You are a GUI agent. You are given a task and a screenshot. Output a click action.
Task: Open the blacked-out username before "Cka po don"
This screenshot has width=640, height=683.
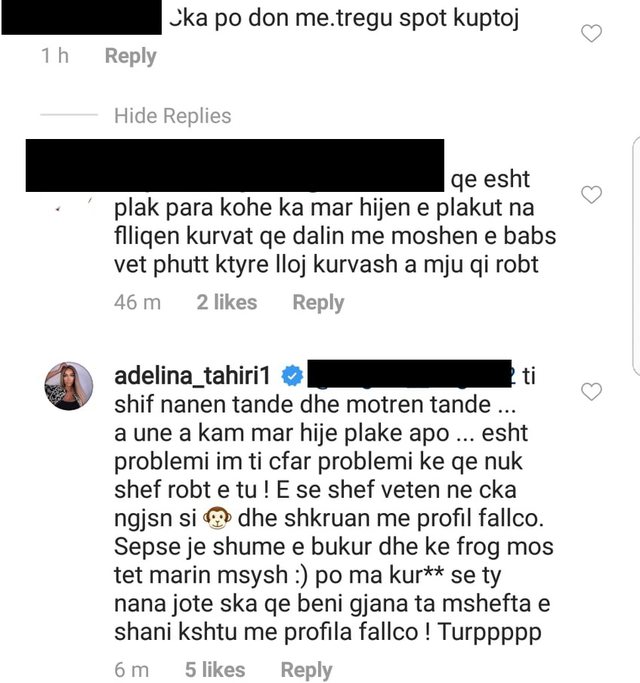pyautogui.click(x=81, y=17)
